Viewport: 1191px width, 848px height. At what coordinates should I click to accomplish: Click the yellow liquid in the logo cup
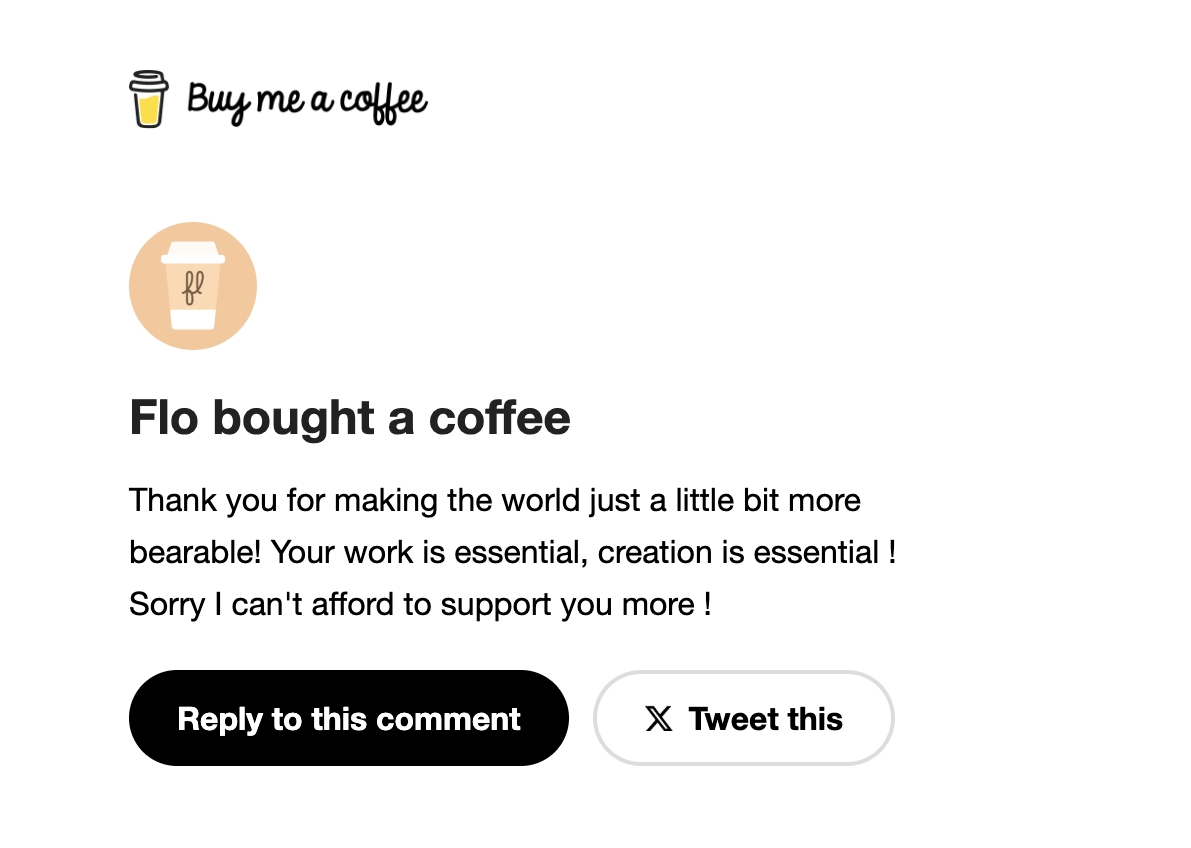point(148,108)
